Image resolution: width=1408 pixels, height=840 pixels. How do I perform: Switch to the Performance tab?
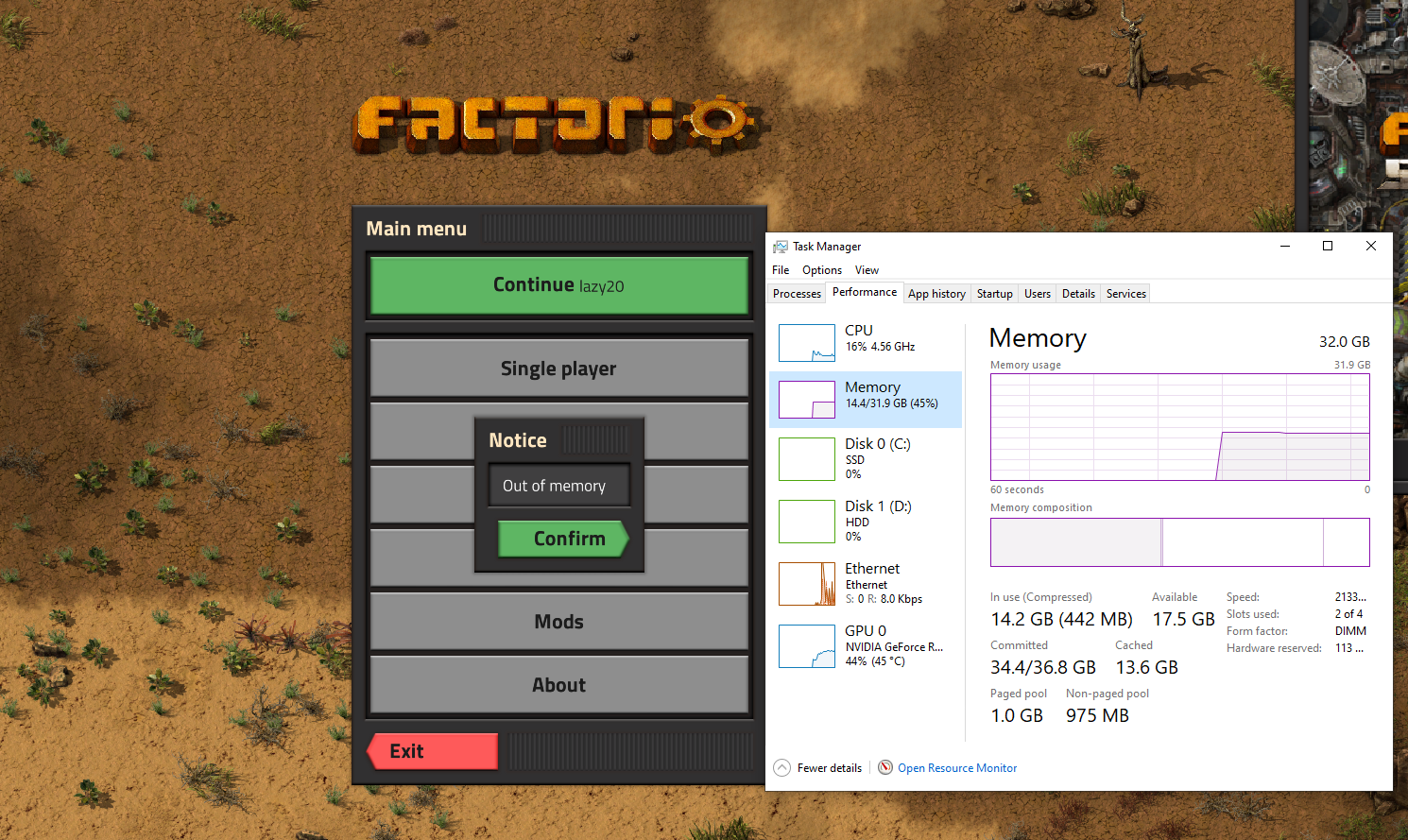coord(865,292)
